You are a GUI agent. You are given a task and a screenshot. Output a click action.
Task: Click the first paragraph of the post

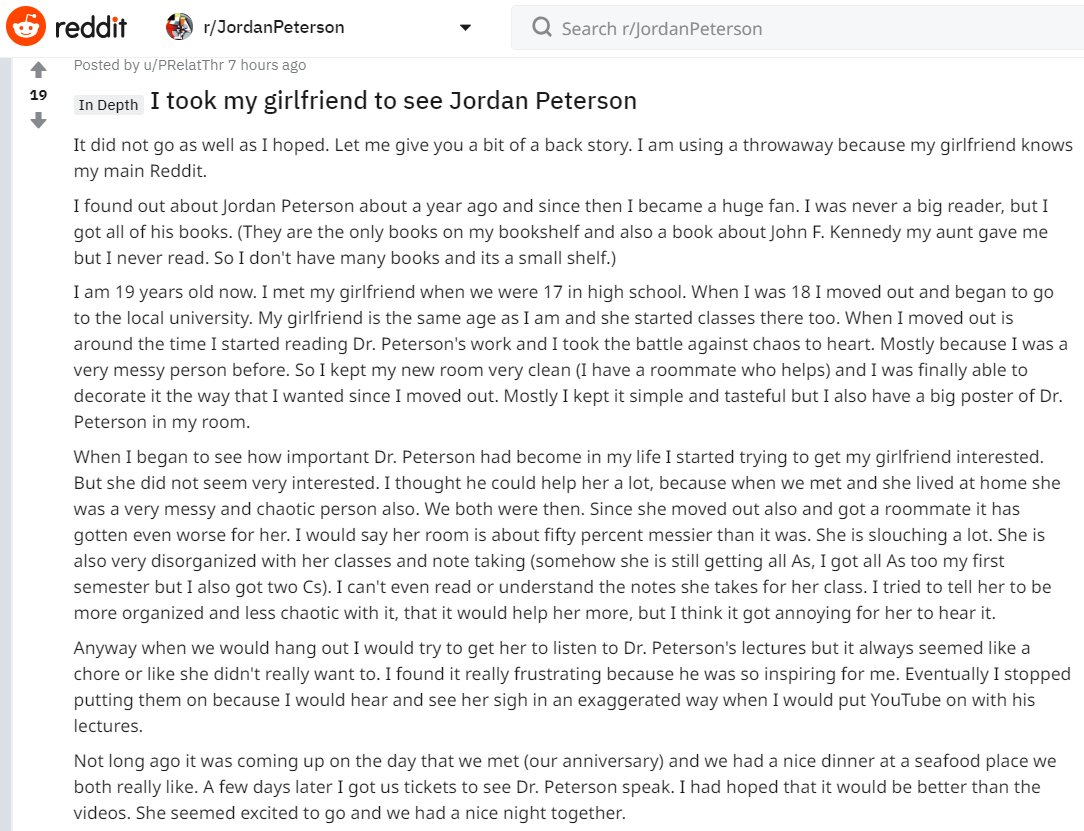click(x=574, y=158)
